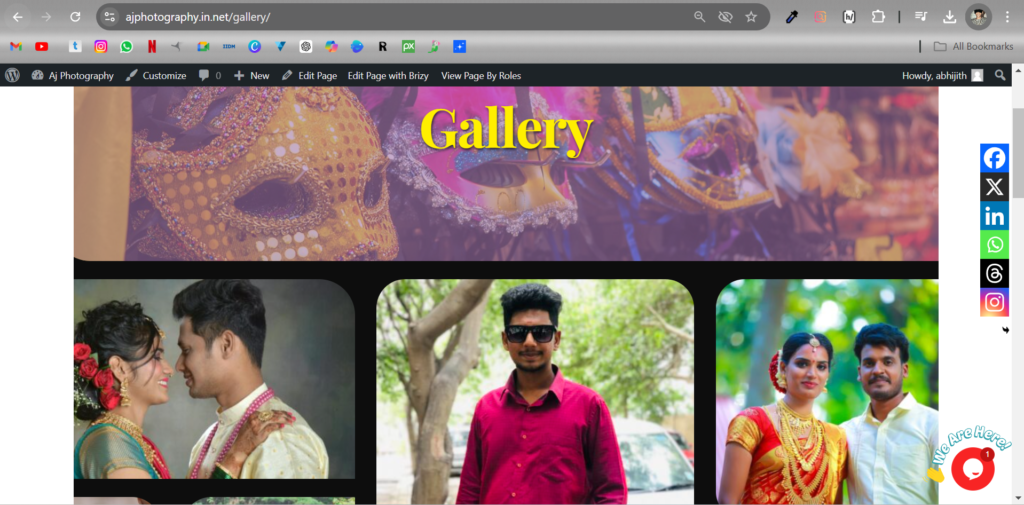Open the man in red shirt photo
Image resolution: width=1024 pixels, height=505 pixels.
(x=535, y=392)
